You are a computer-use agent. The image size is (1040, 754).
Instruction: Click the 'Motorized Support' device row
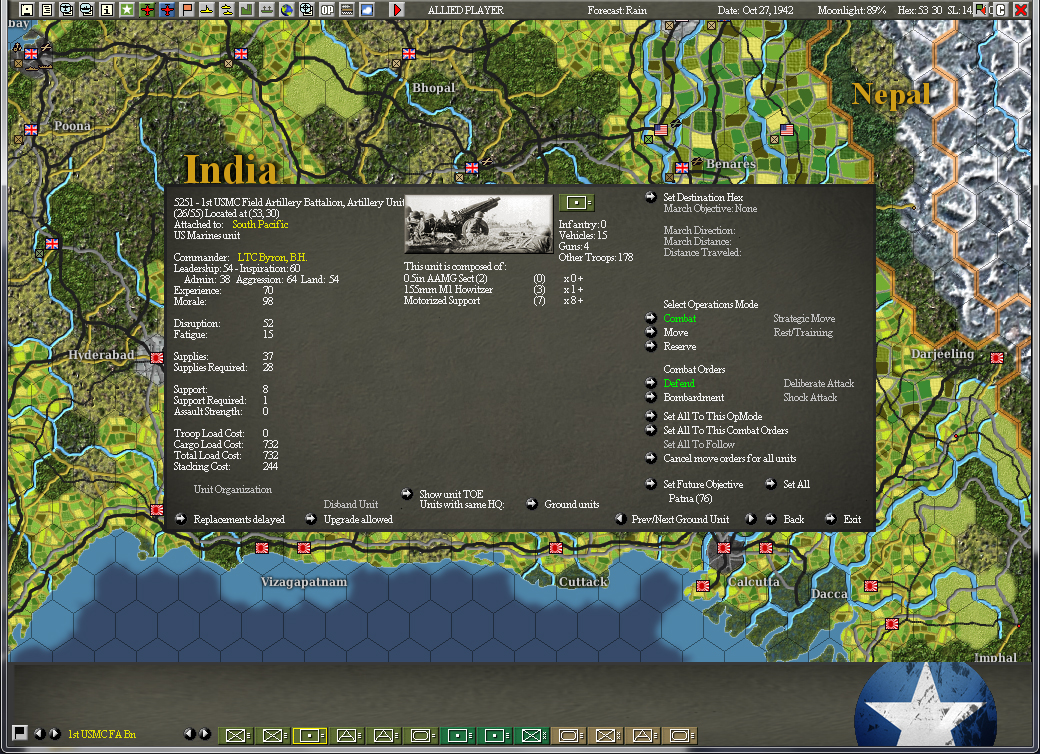[x=493, y=300]
